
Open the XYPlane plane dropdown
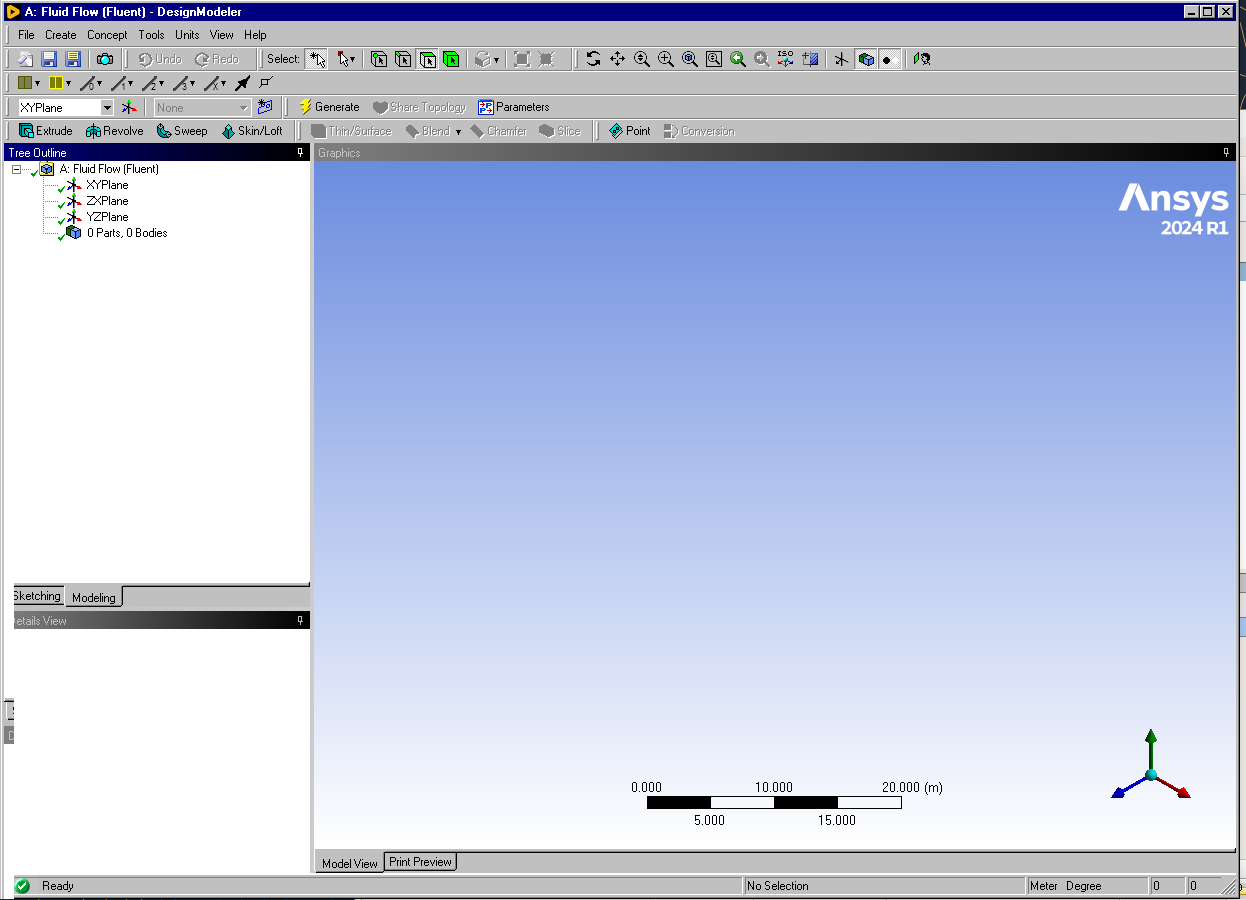click(x=107, y=107)
